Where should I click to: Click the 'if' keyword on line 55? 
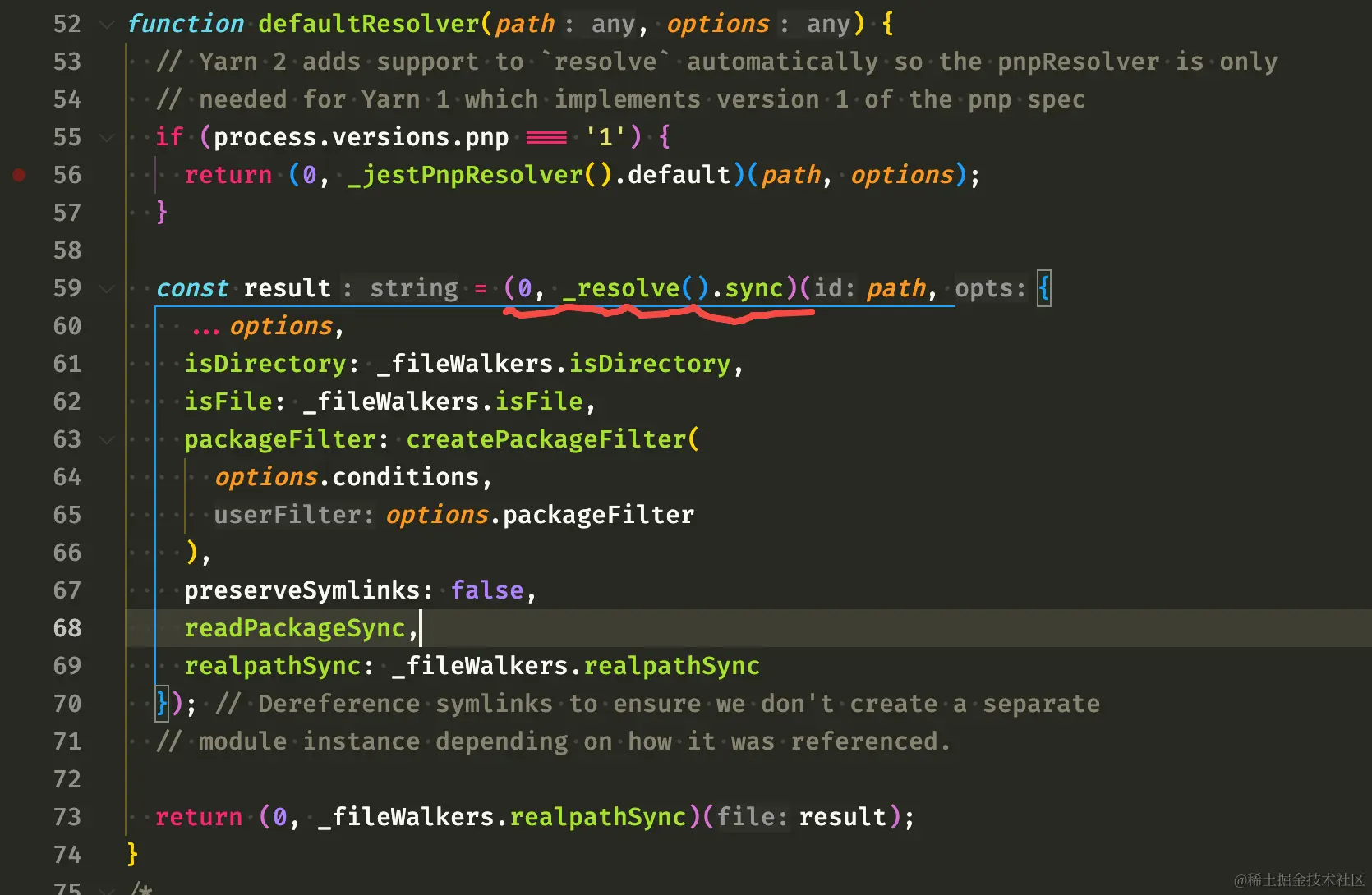click(169, 137)
